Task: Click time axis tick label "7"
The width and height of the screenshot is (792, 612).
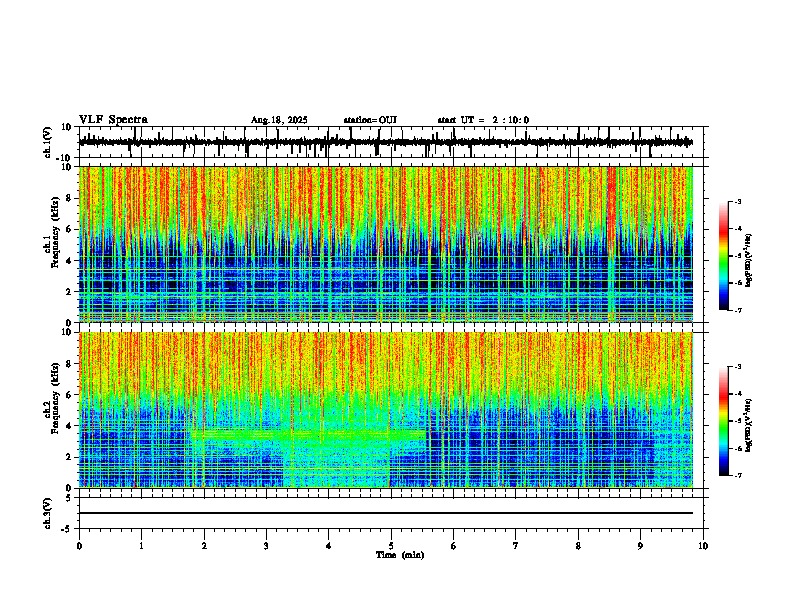Action: (516, 546)
